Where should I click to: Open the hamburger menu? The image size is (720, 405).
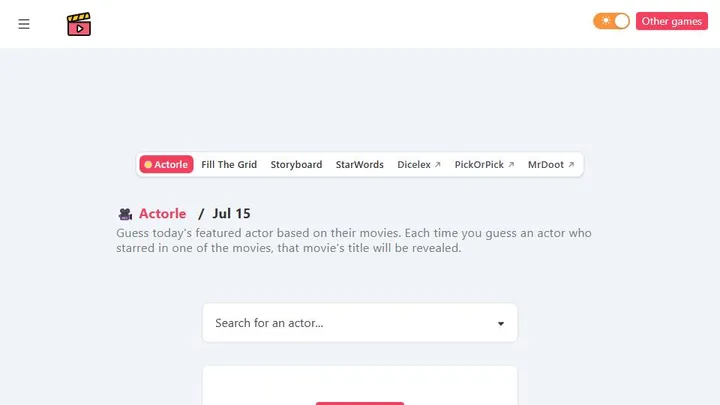24,24
